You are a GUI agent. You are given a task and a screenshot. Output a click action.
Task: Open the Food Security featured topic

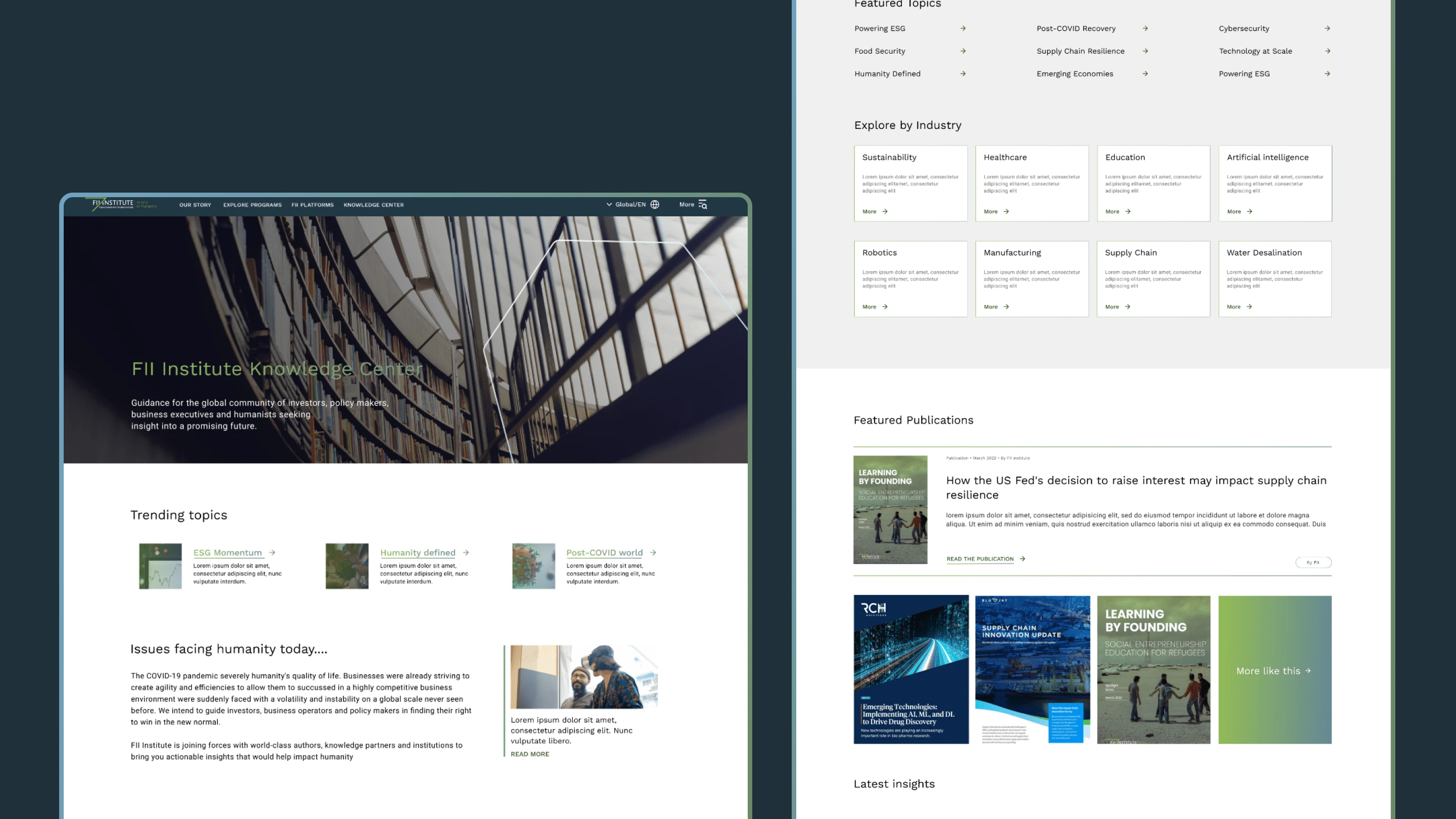880,51
